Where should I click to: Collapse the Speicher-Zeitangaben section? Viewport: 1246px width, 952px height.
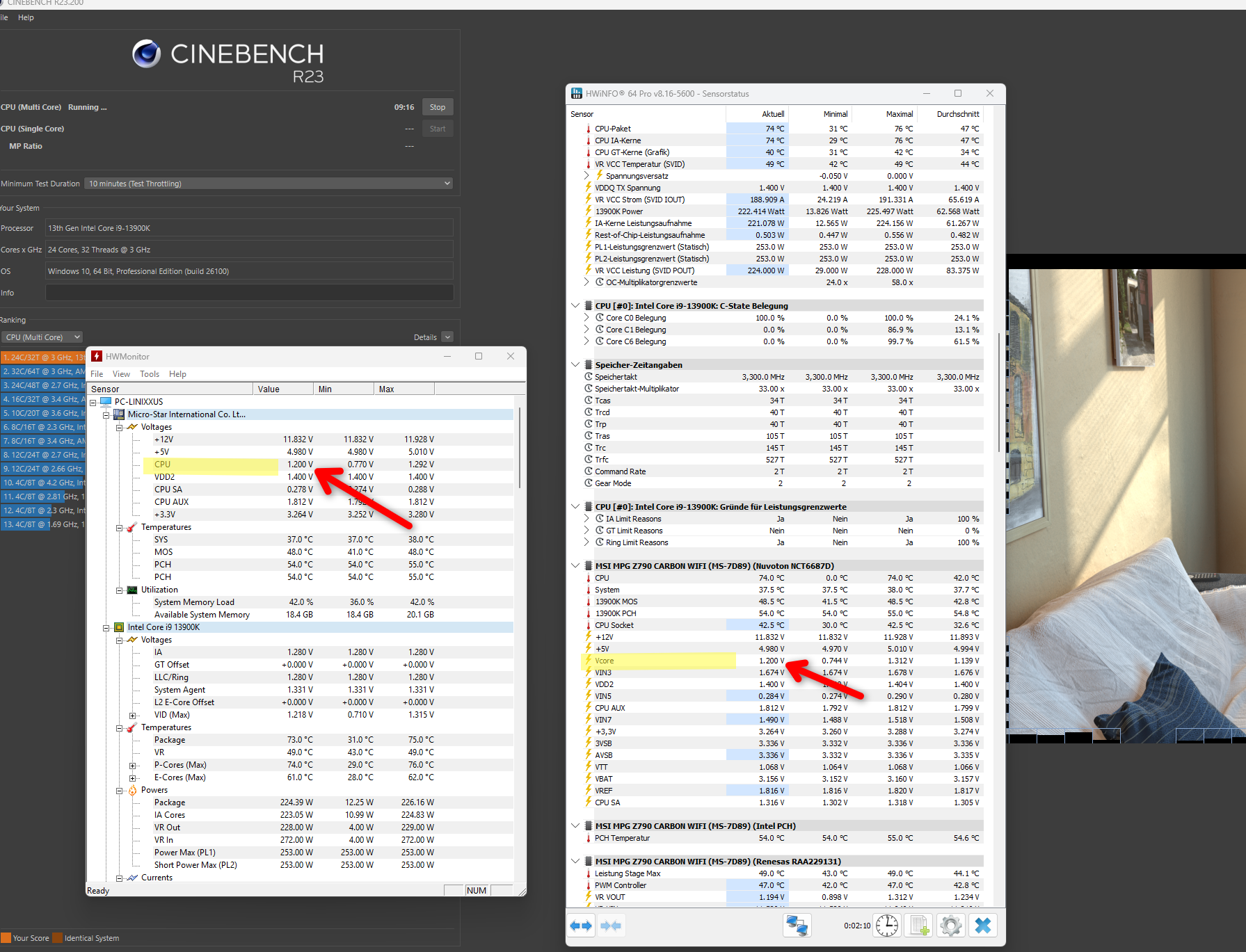575,364
